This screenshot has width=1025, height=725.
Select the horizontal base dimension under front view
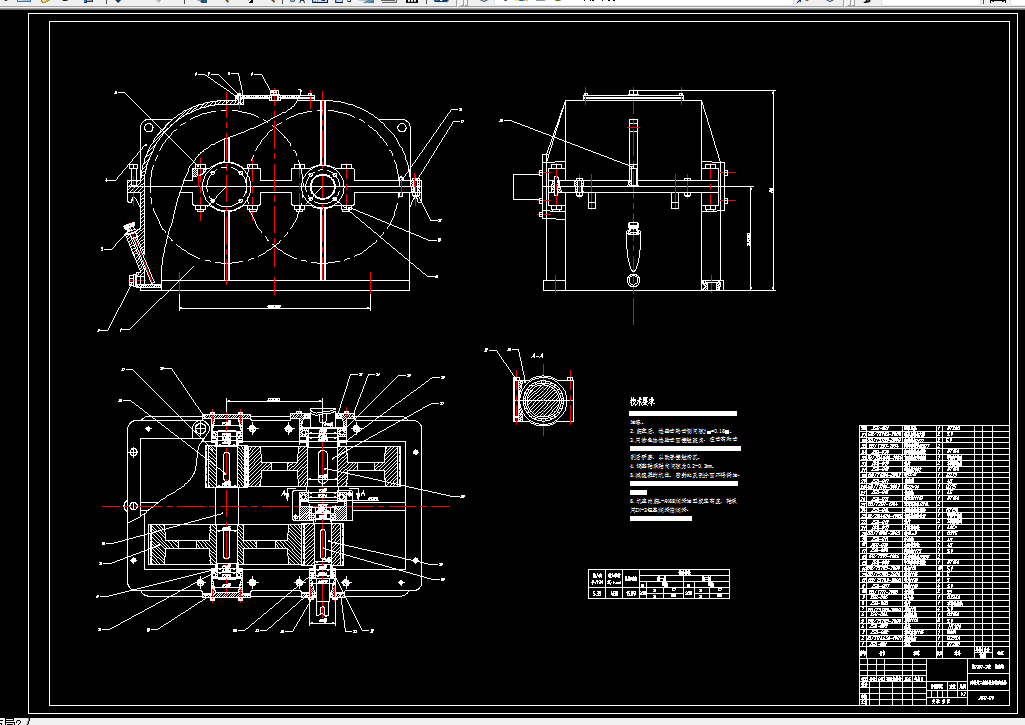275,305
